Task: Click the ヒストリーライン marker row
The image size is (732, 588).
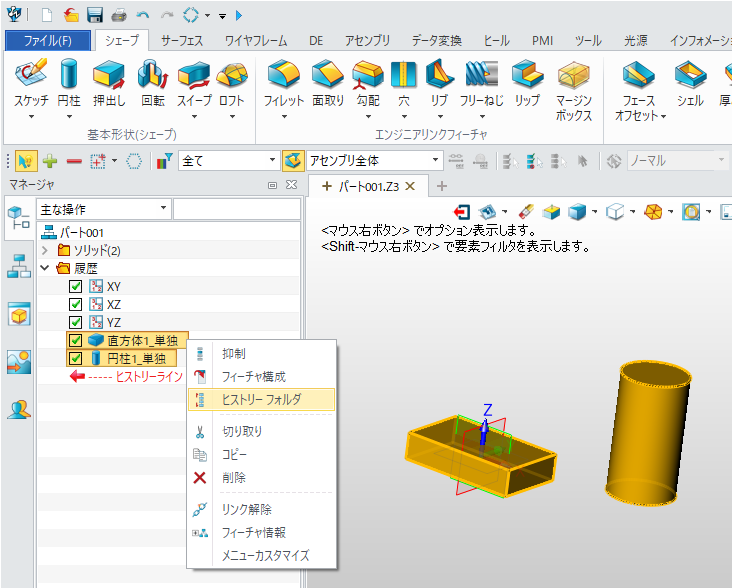Action: click(x=126, y=376)
